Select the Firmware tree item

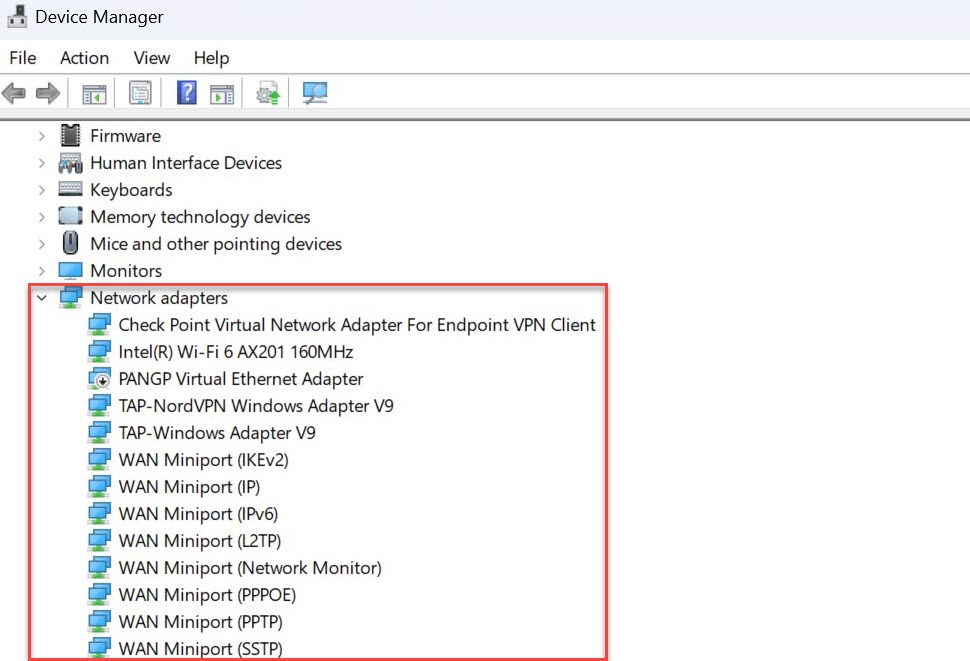pos(126,135)
